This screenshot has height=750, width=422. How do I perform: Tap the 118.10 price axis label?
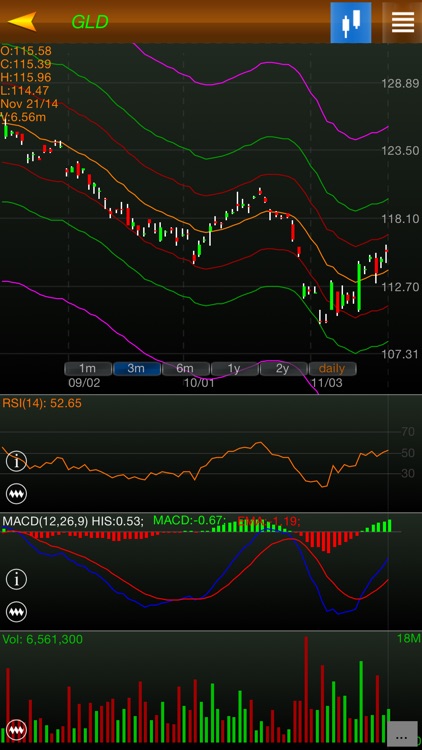(400, 219)
